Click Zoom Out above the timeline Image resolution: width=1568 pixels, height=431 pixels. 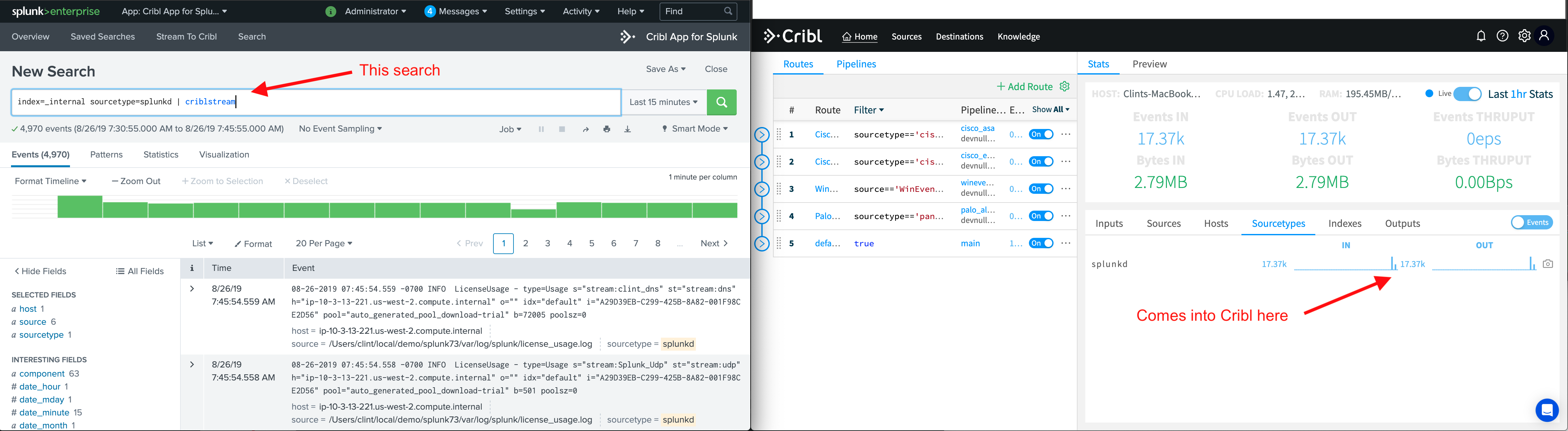135,181
